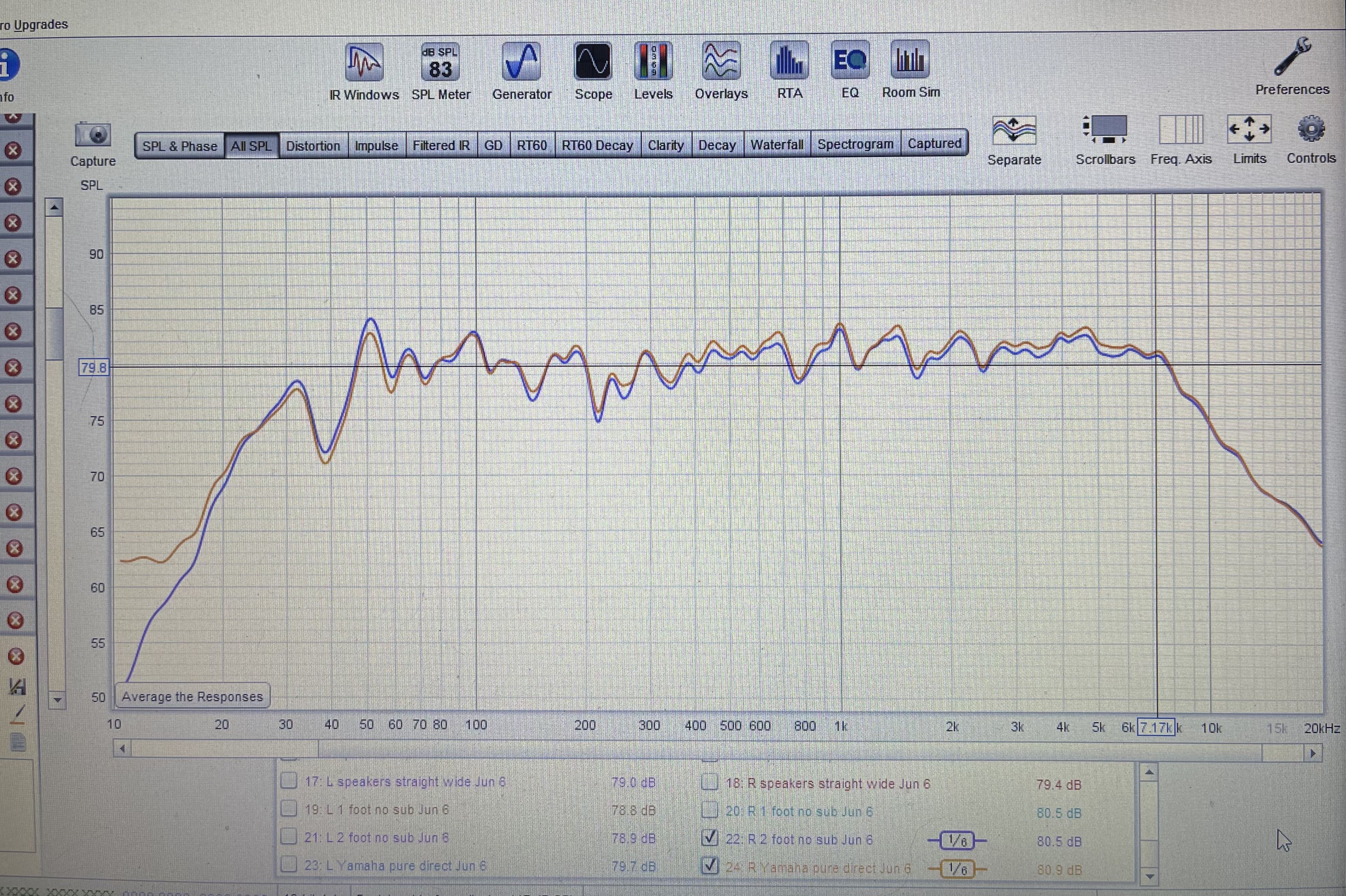The height and width of the screenshot is (896, 1346).
Task: Switch to the Spectrogram tab
Action: pyautogui.click(x=855, y=145)
